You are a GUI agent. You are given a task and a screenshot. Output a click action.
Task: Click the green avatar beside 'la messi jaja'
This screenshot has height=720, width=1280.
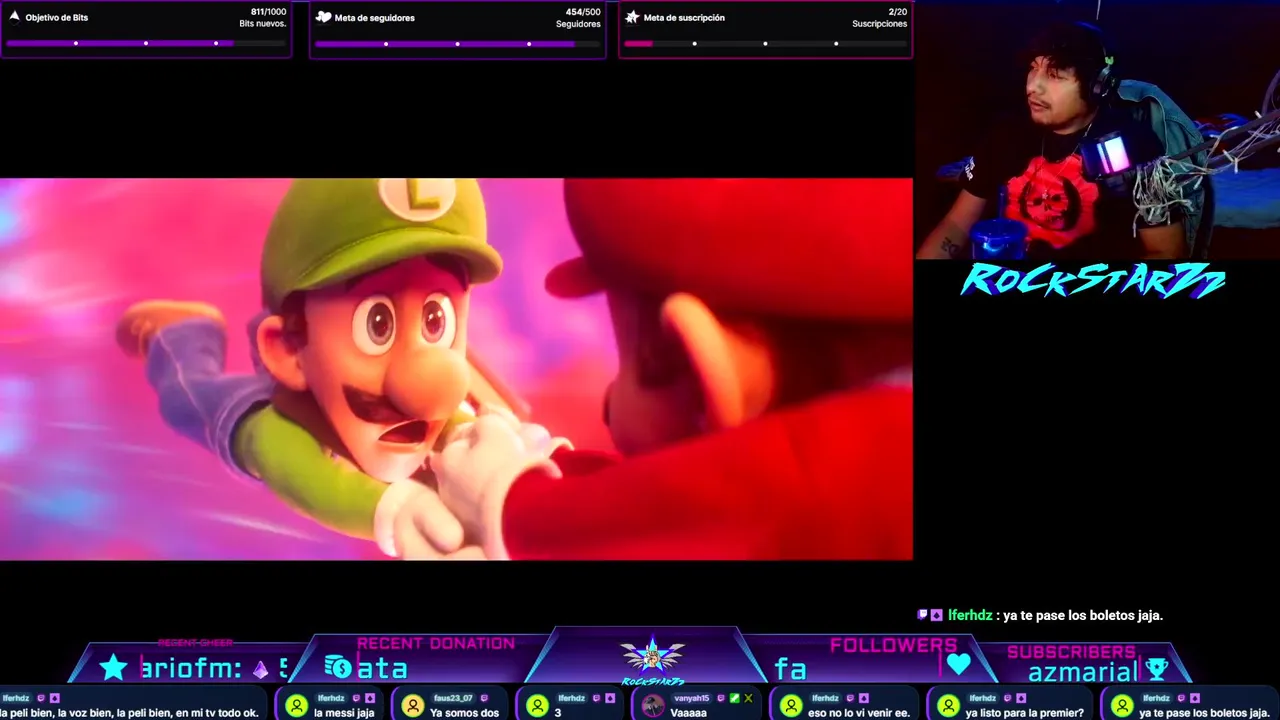click(296, 706)
